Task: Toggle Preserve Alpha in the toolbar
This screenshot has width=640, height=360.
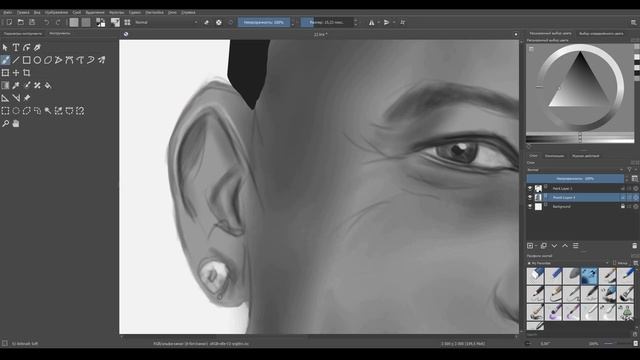Action: point(219,22)
